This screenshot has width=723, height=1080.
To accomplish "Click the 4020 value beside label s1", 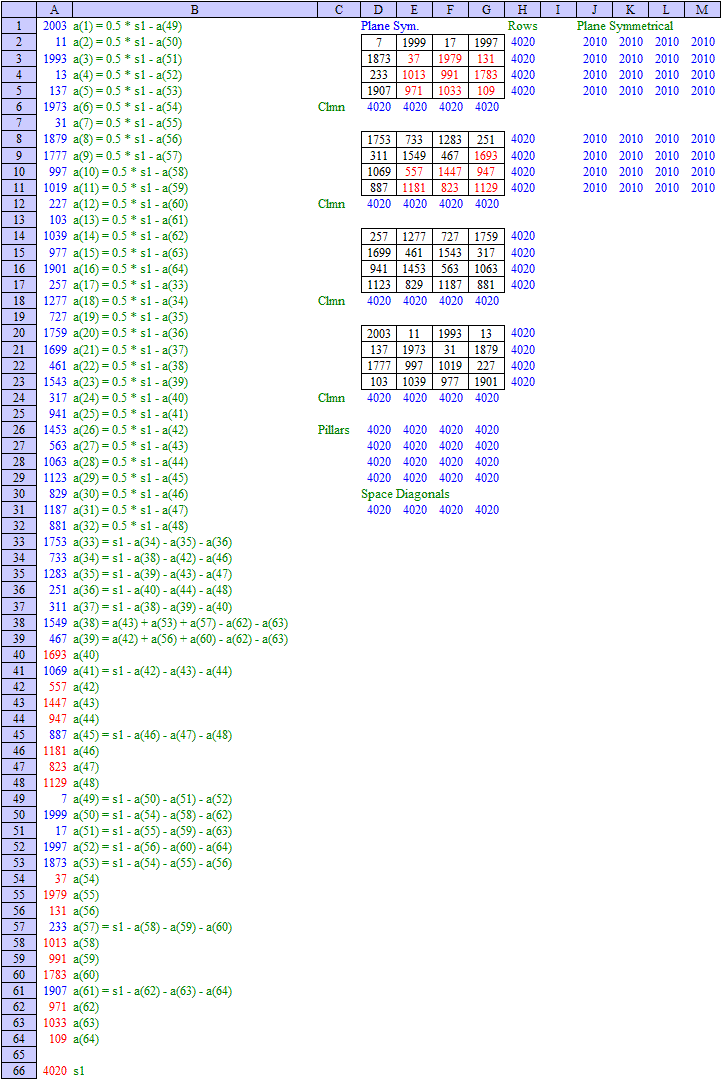I will 54,1071.
